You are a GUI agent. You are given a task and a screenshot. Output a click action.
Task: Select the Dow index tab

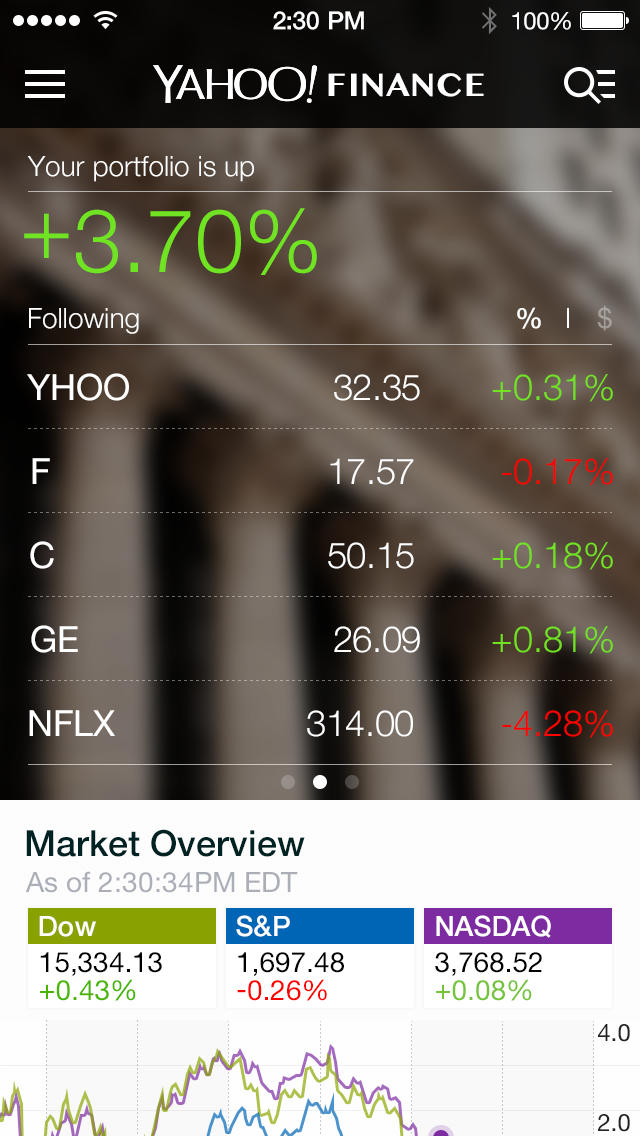coord(122,926)
